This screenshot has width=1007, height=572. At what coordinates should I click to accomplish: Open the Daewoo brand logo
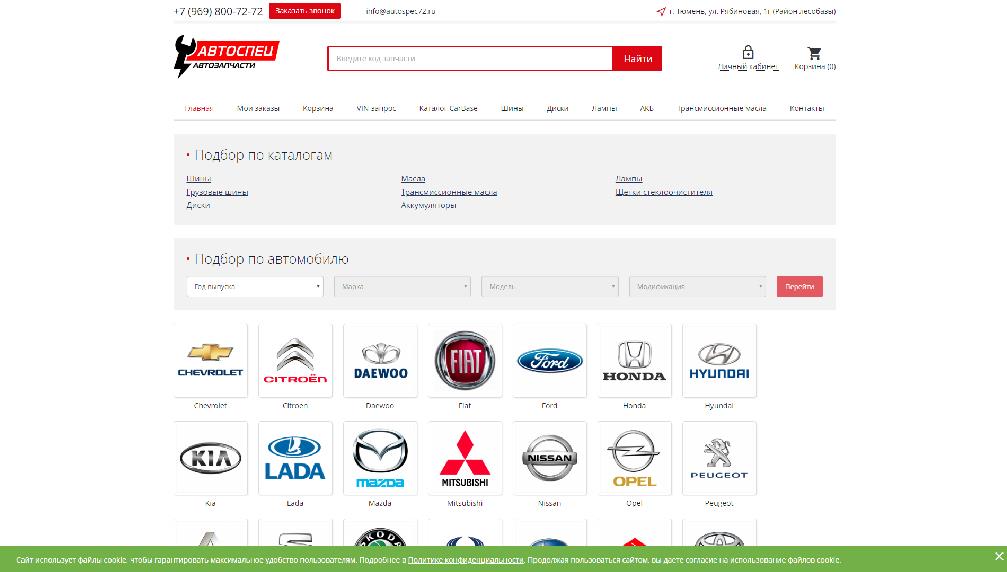(380, 361)
